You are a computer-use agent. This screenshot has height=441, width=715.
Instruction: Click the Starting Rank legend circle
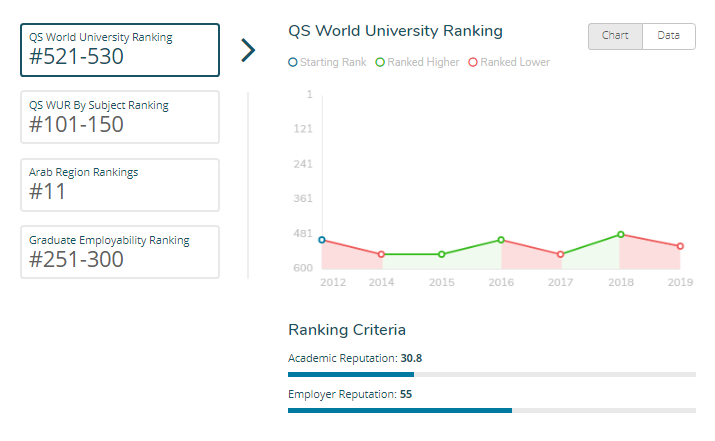tap(293, 62)
